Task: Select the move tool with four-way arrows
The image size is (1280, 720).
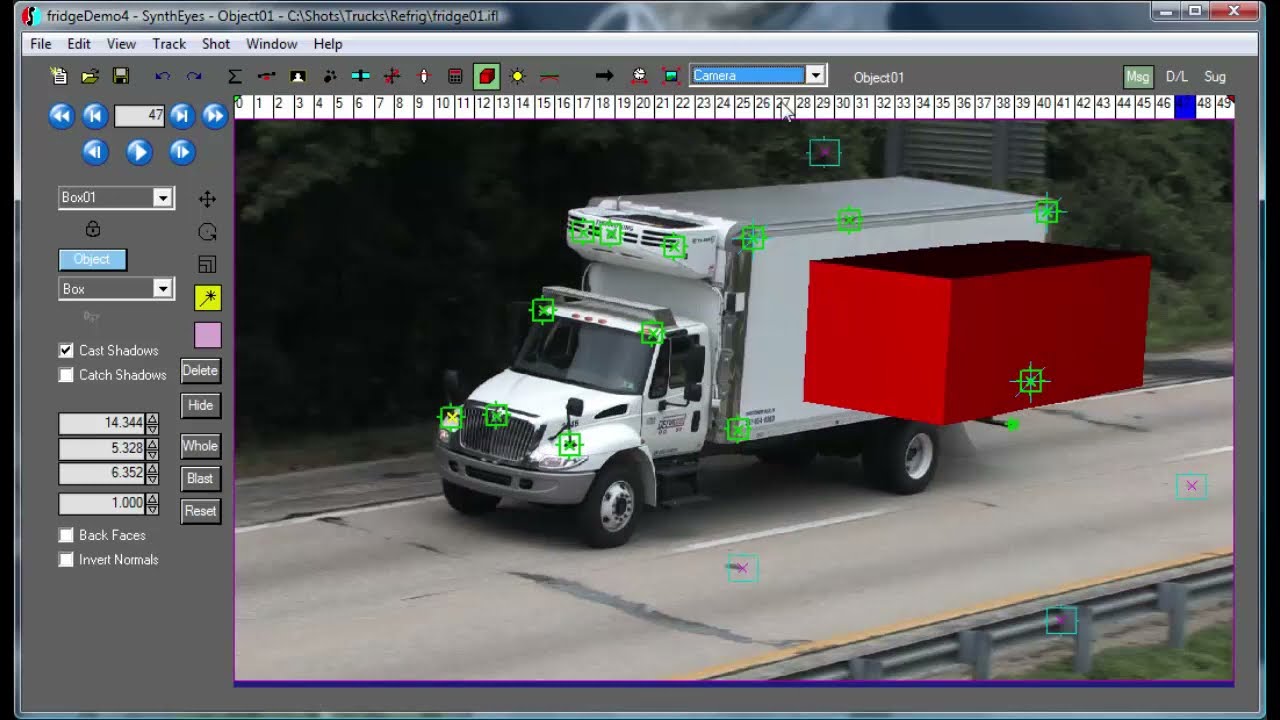Action: 208,199
